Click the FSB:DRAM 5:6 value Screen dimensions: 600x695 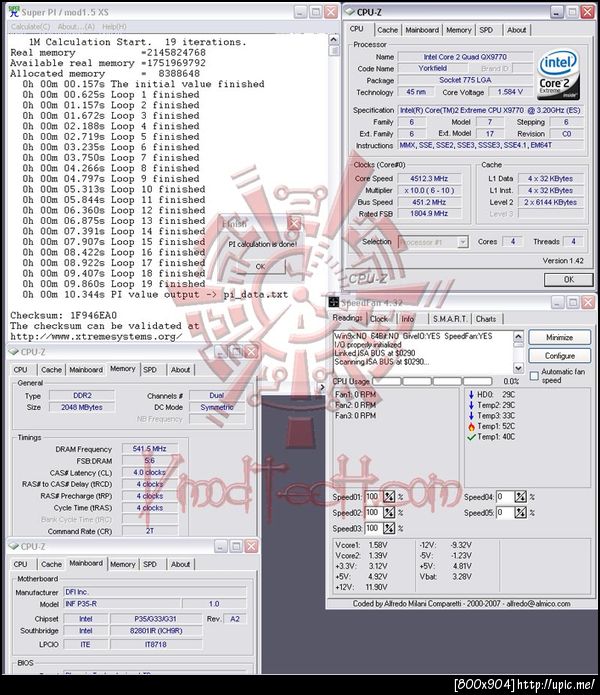point(150,461)
